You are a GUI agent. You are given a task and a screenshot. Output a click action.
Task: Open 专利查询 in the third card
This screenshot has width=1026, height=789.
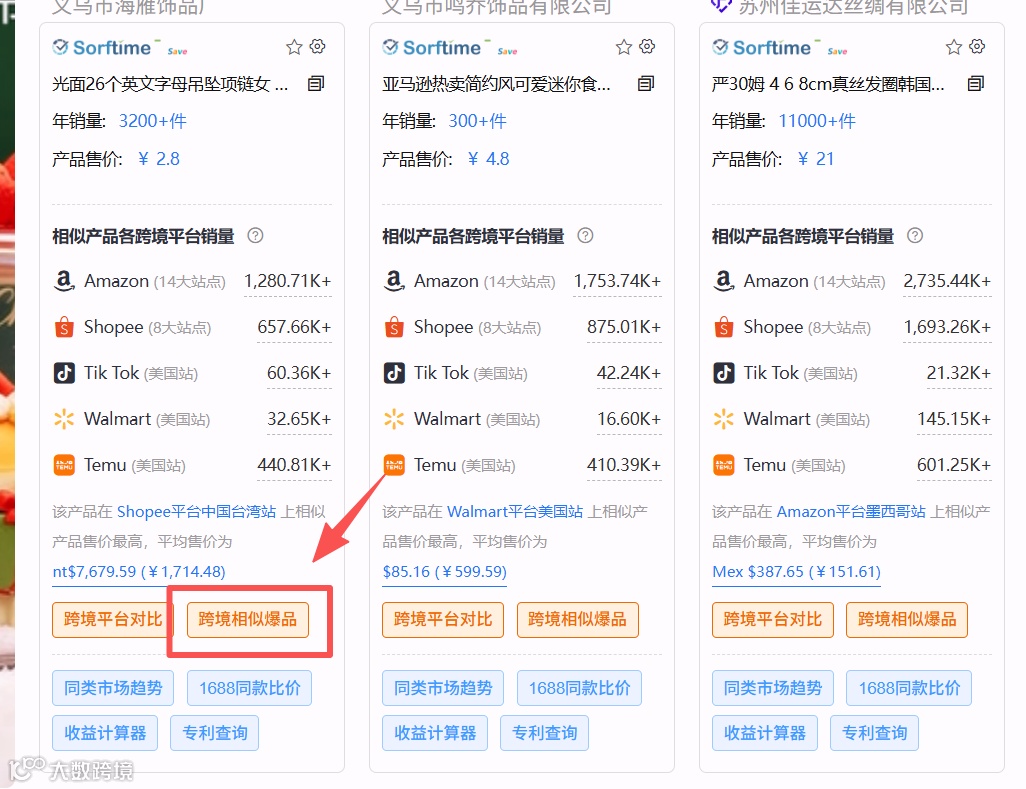[874, 733]
